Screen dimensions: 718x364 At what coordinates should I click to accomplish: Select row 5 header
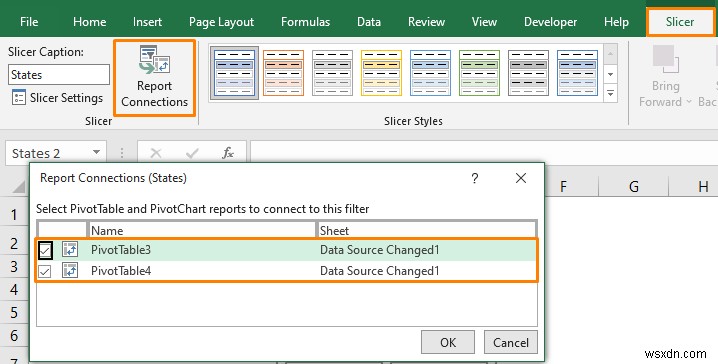pos(14,312)
